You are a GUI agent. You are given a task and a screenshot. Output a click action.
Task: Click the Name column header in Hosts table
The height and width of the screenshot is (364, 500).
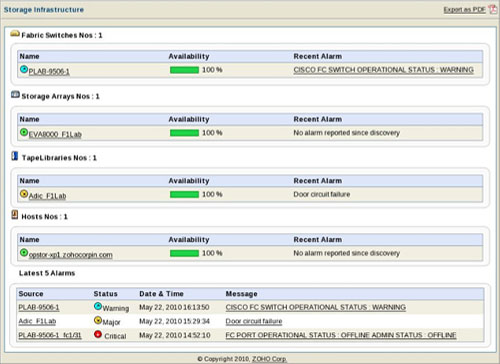[x=29, y=240]
